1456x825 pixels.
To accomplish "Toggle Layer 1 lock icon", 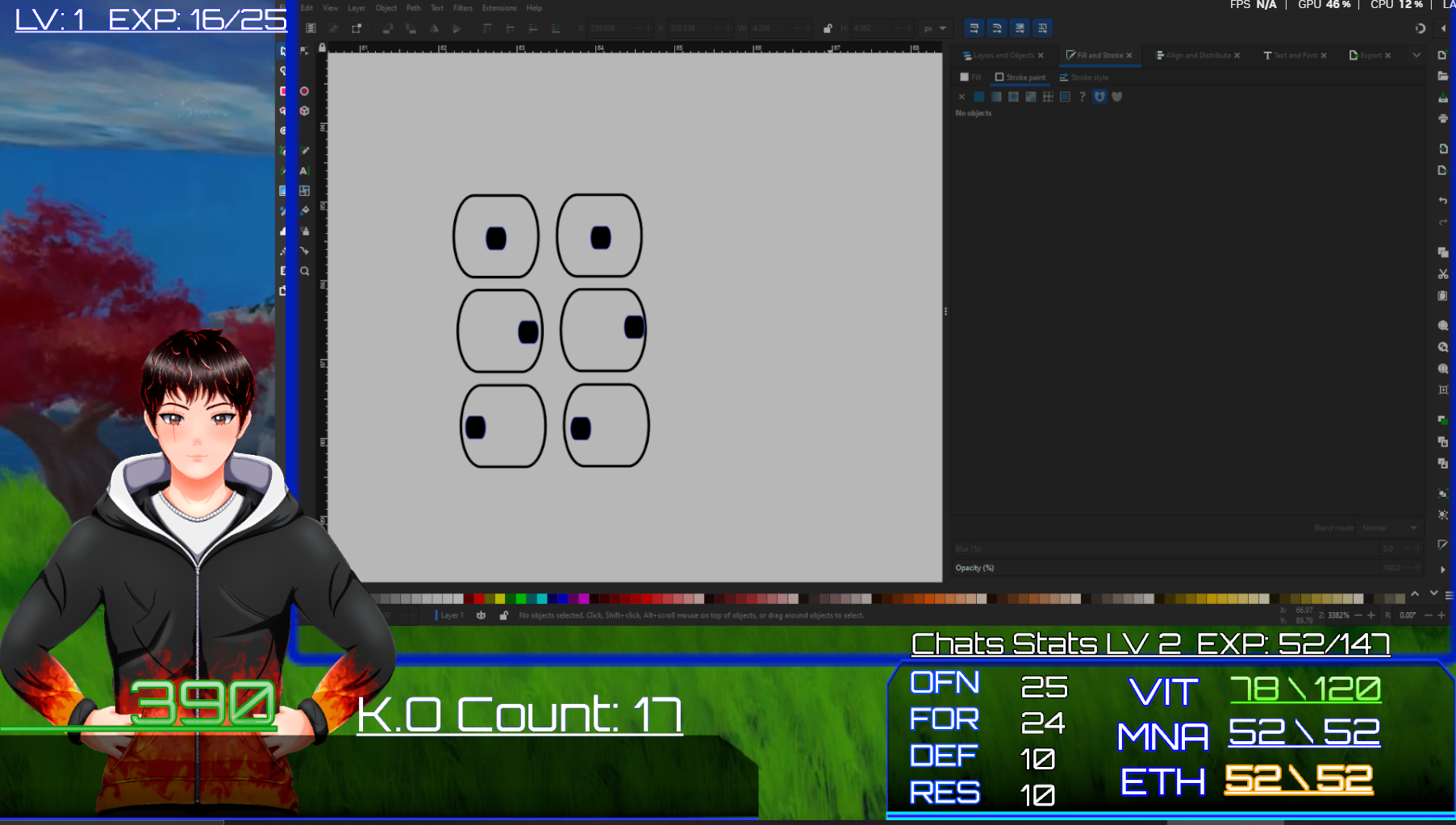I will 504,615.
